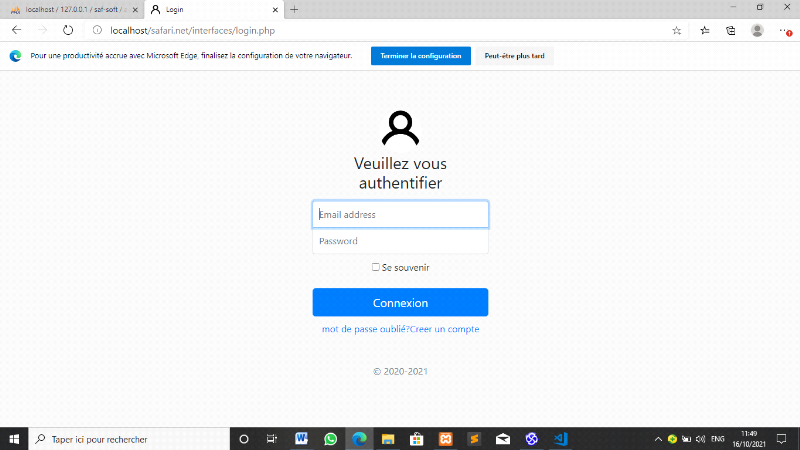
Task: Focus the Password field
Action: point(400,241)
